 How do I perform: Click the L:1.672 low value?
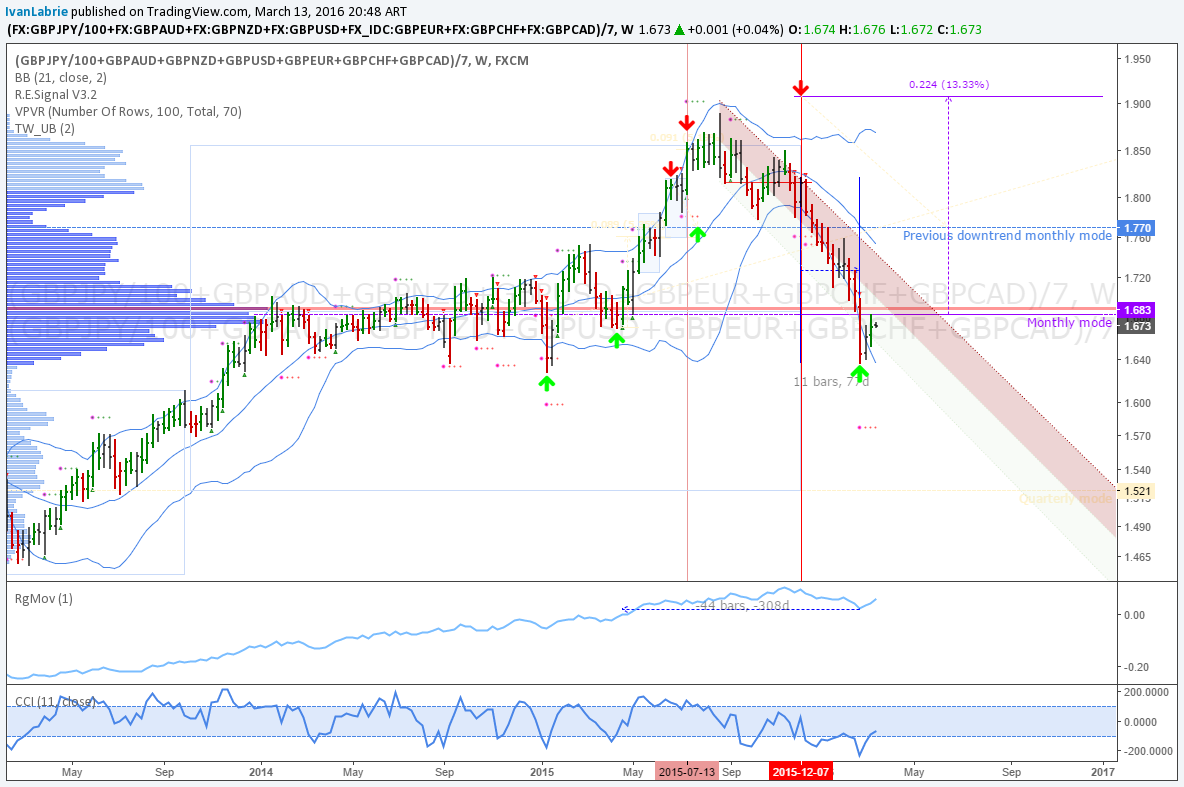tap(911, 29)
